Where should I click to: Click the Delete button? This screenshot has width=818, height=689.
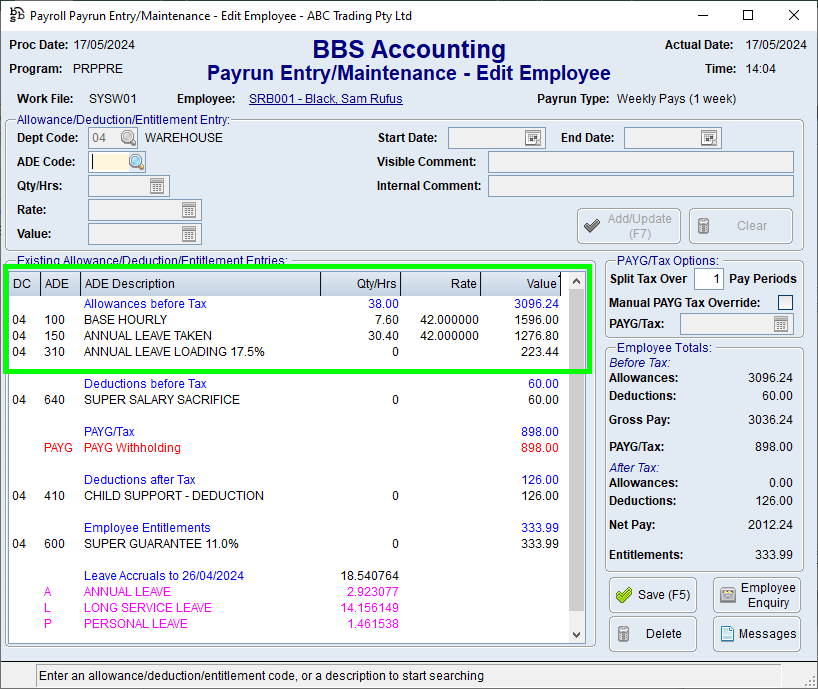654,634
